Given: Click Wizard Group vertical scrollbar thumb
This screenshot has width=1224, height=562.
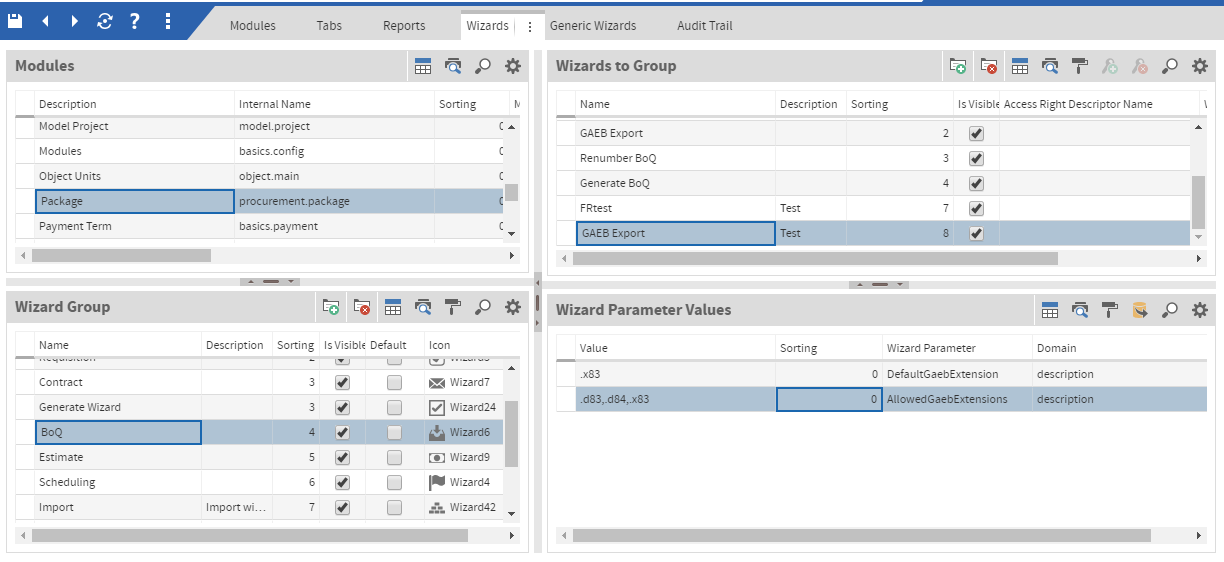Looking at the screenshot, I should (x=512, y=435).
